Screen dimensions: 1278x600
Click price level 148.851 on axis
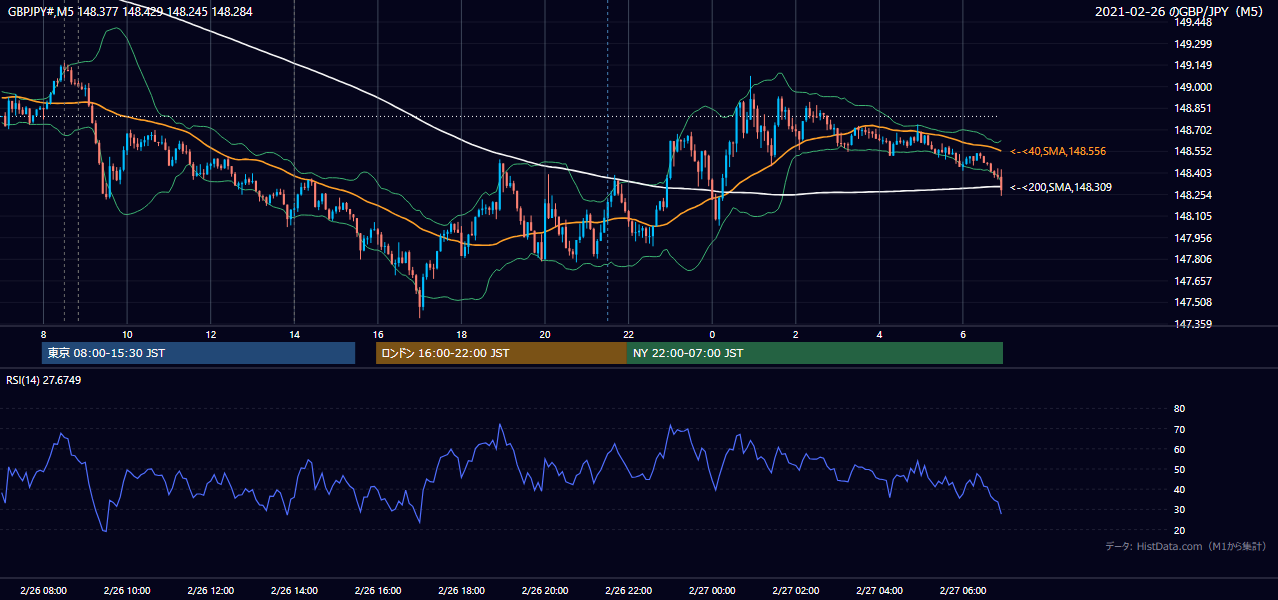coord(1192,108)
